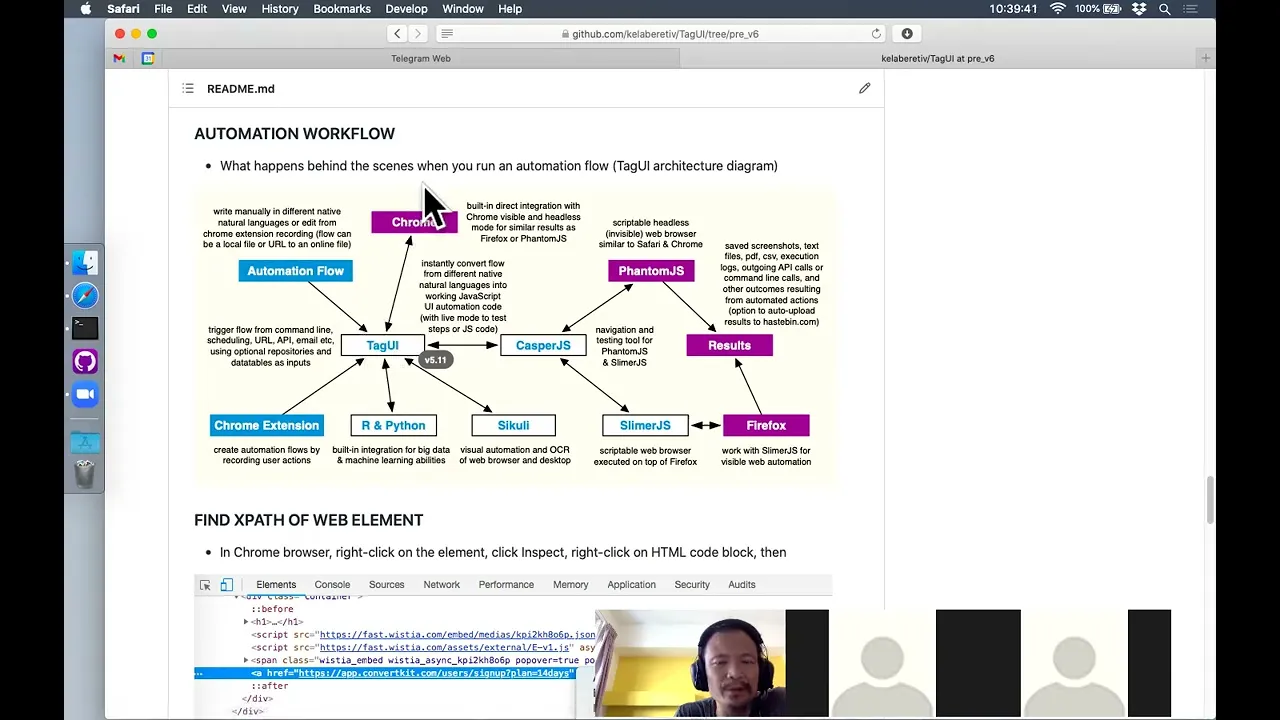This screenshot has width=1280, height=720.
Task: Expand the h1 element node
Action: [x=246, y=622]
